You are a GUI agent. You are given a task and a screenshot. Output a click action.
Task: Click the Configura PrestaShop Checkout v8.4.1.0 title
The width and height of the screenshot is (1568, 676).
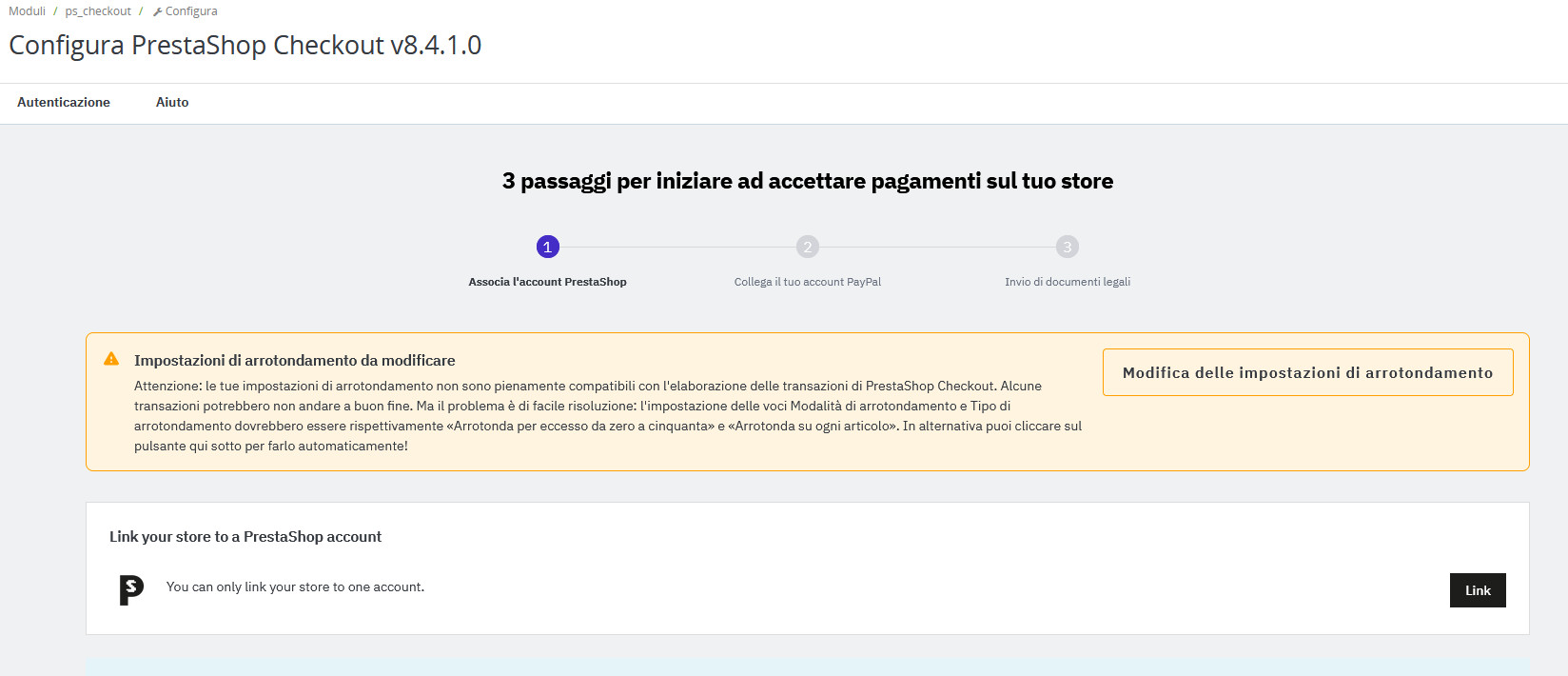click(245, 45)
